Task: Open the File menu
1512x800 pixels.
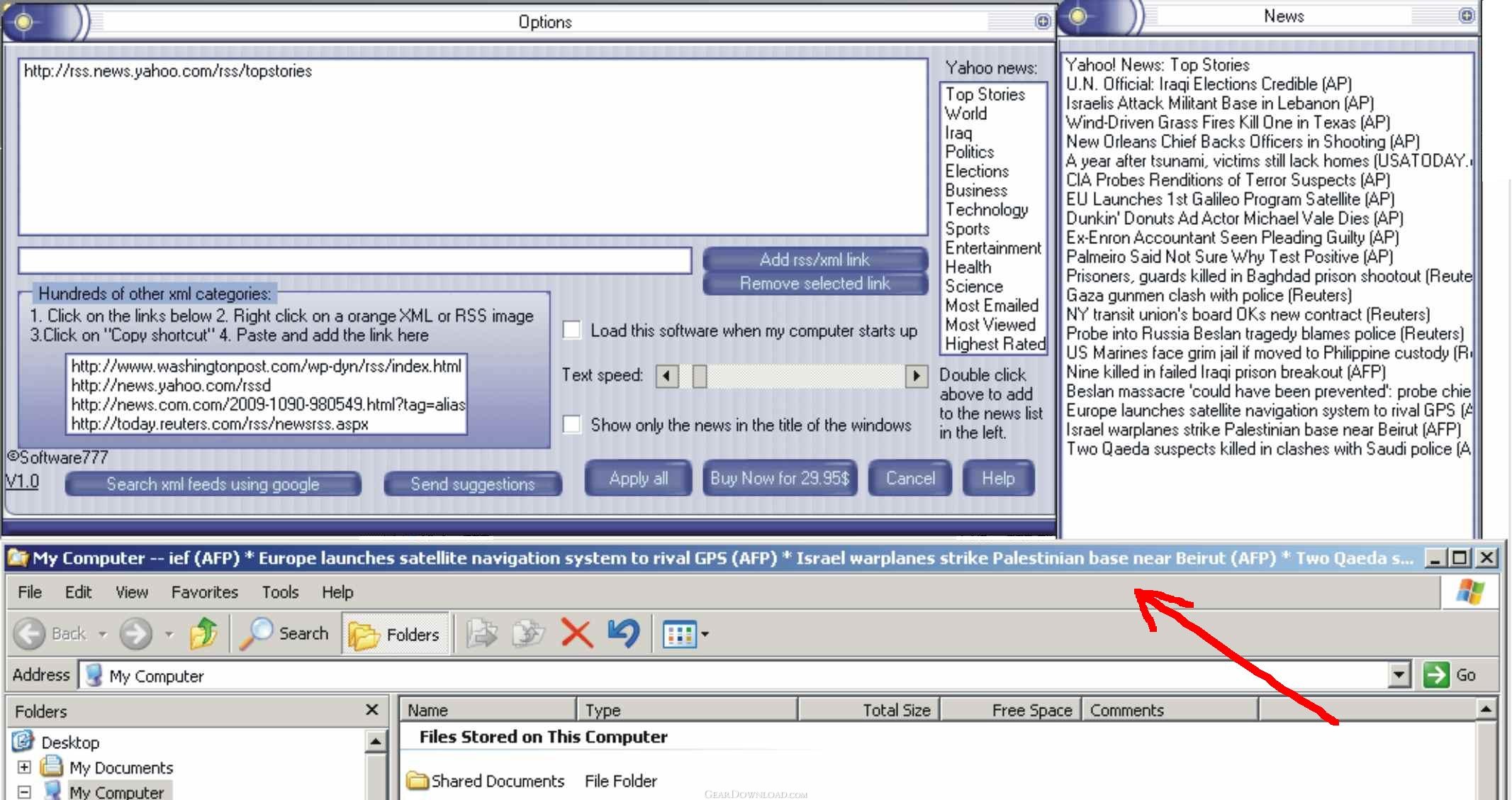Action: point(30,591)
